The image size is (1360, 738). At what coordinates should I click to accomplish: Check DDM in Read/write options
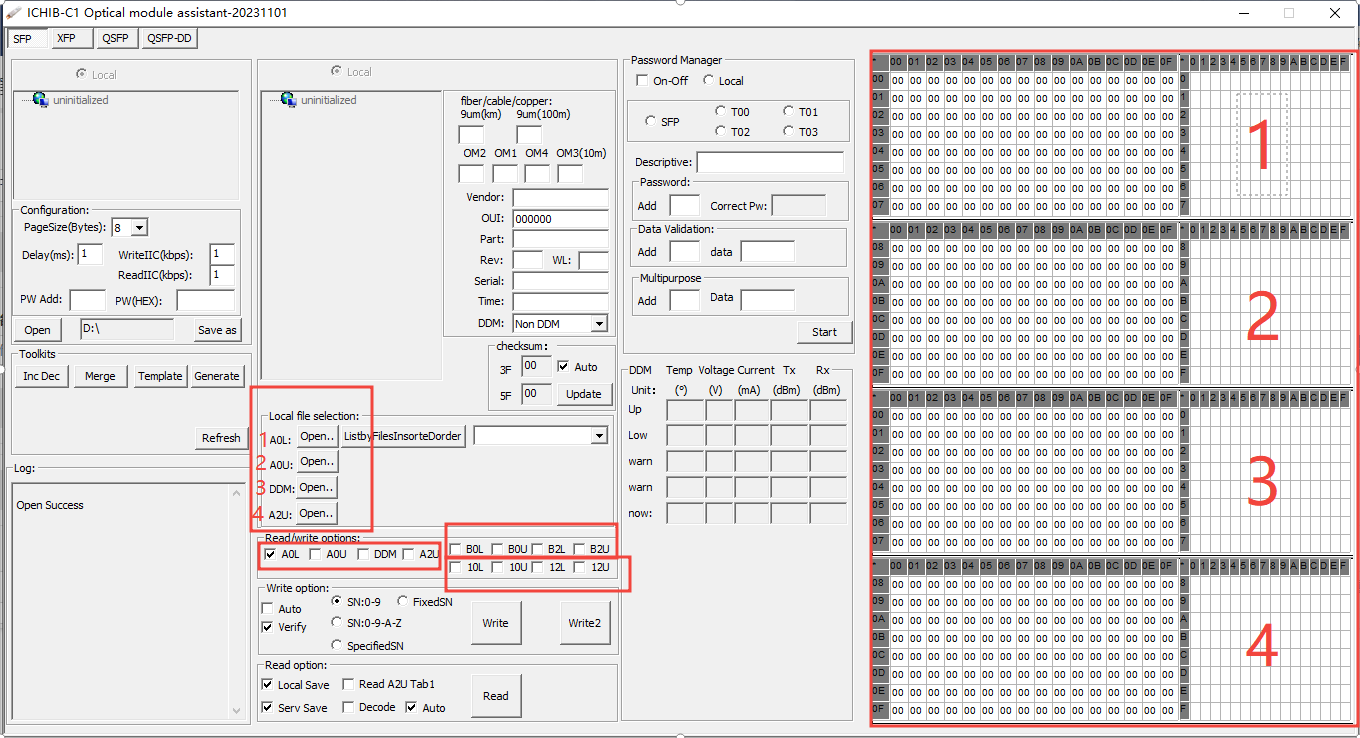364,553
